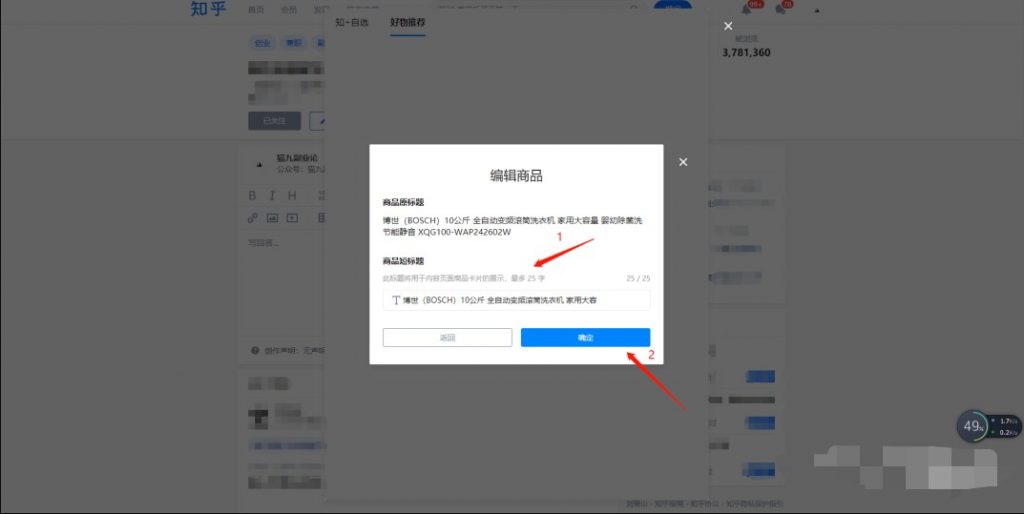Click the 3,781,360 views count
The height and width of the screenshot is (514, 1024).
(x=746, y=52)
